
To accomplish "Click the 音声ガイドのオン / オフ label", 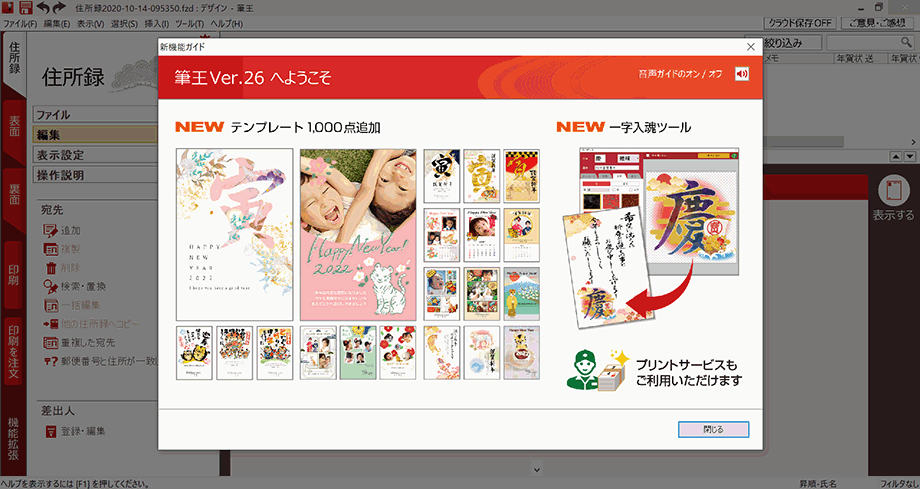I will click(681, 74).
